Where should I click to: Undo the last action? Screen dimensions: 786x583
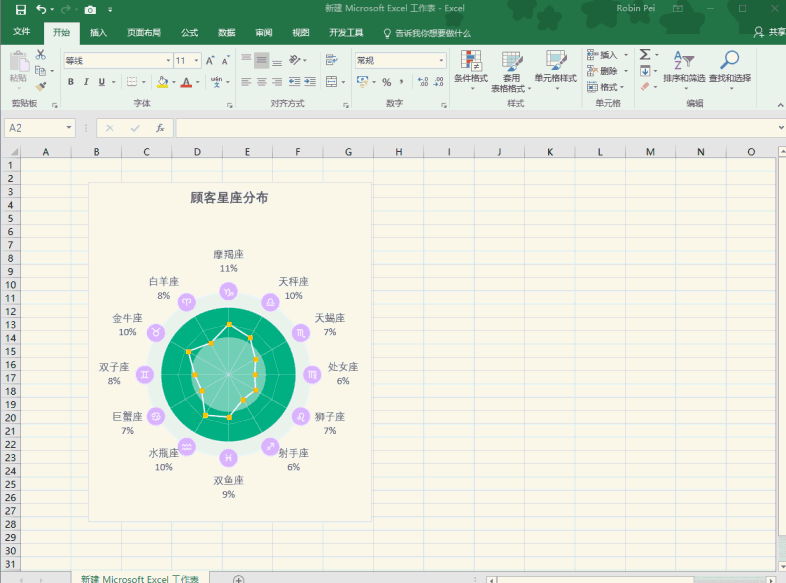point(41,10)
